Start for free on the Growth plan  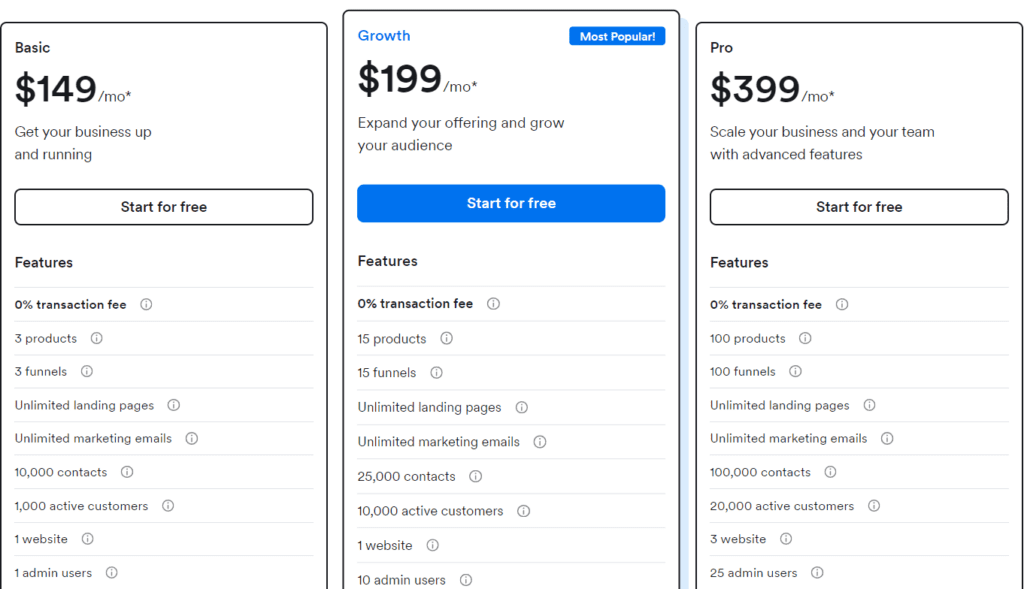pyautogui.click(x=511, y=202)
